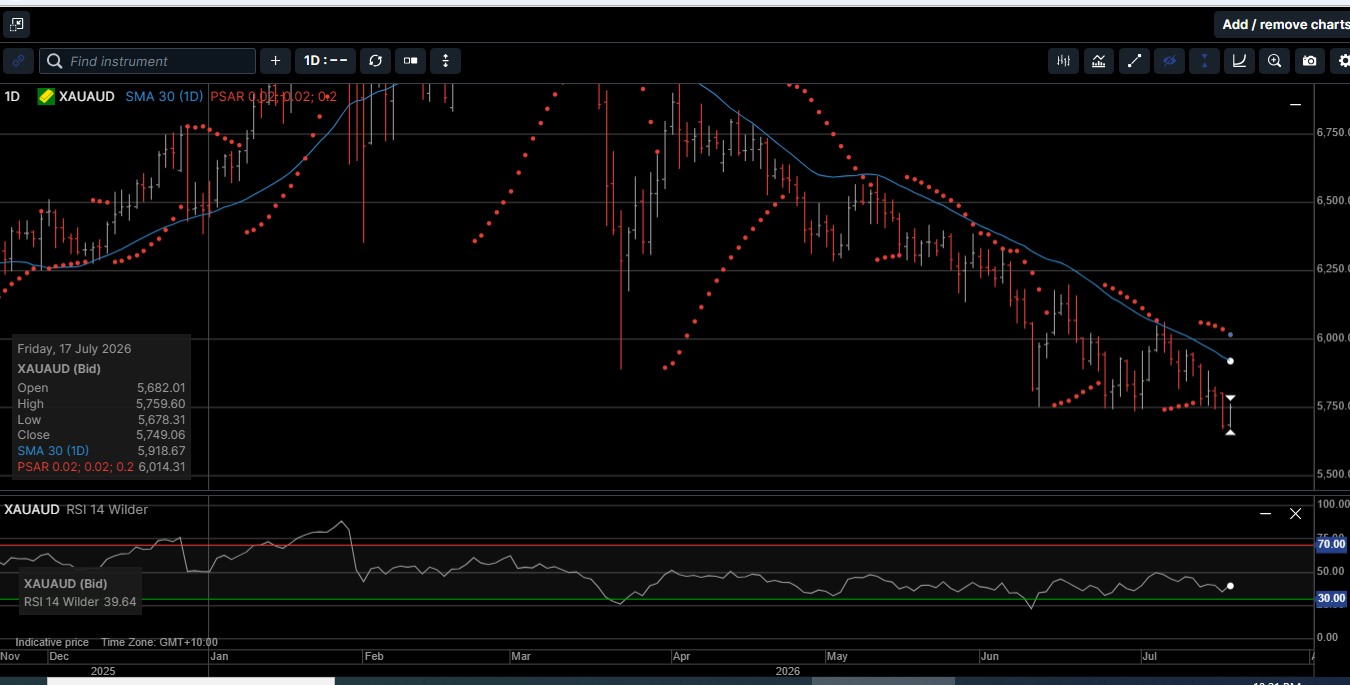
Task: Click RSI 14 Wilder 39.64 tooltip value
Action: (x=80, y=602)
